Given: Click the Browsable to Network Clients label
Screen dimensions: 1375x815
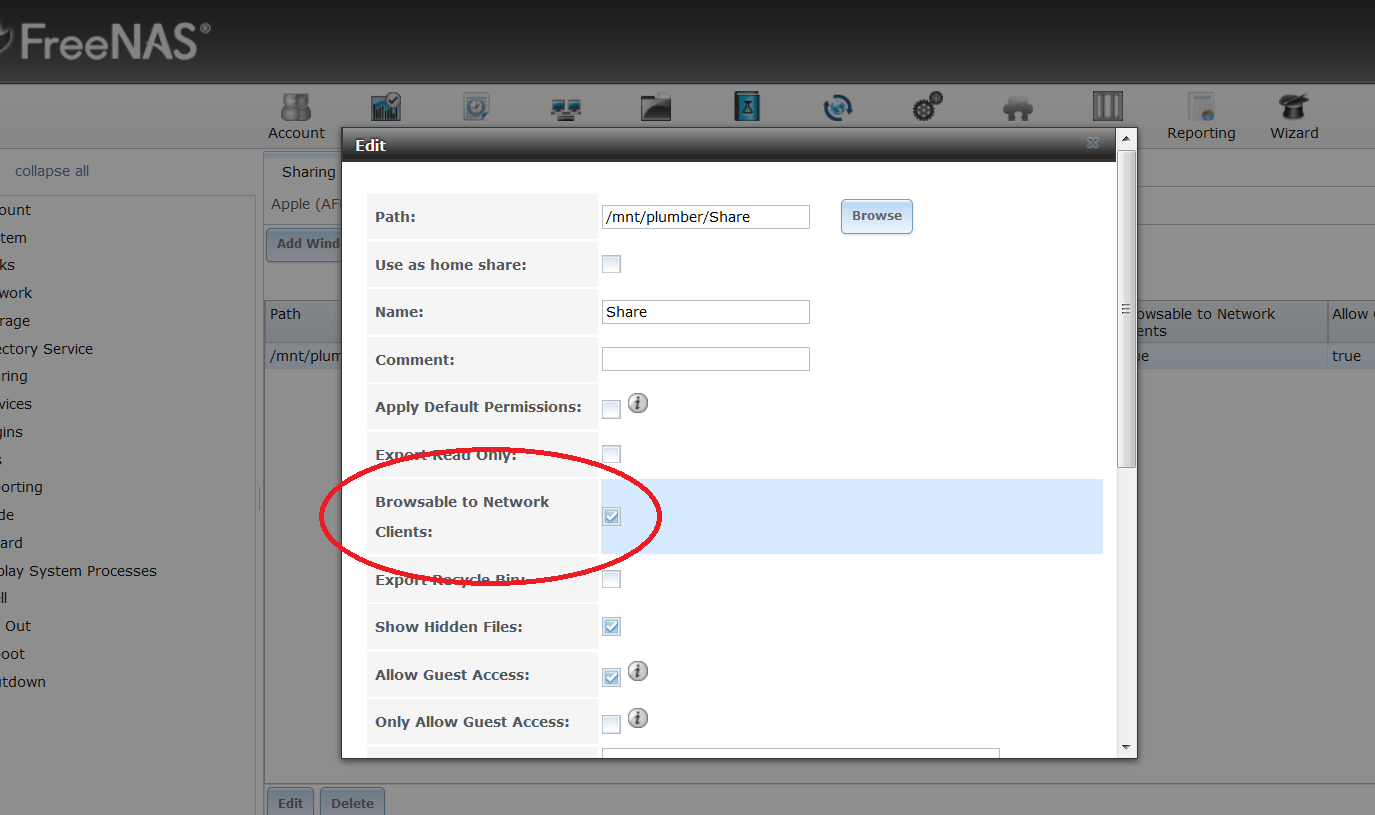Looking at the screenshot, I should (462, 516).
